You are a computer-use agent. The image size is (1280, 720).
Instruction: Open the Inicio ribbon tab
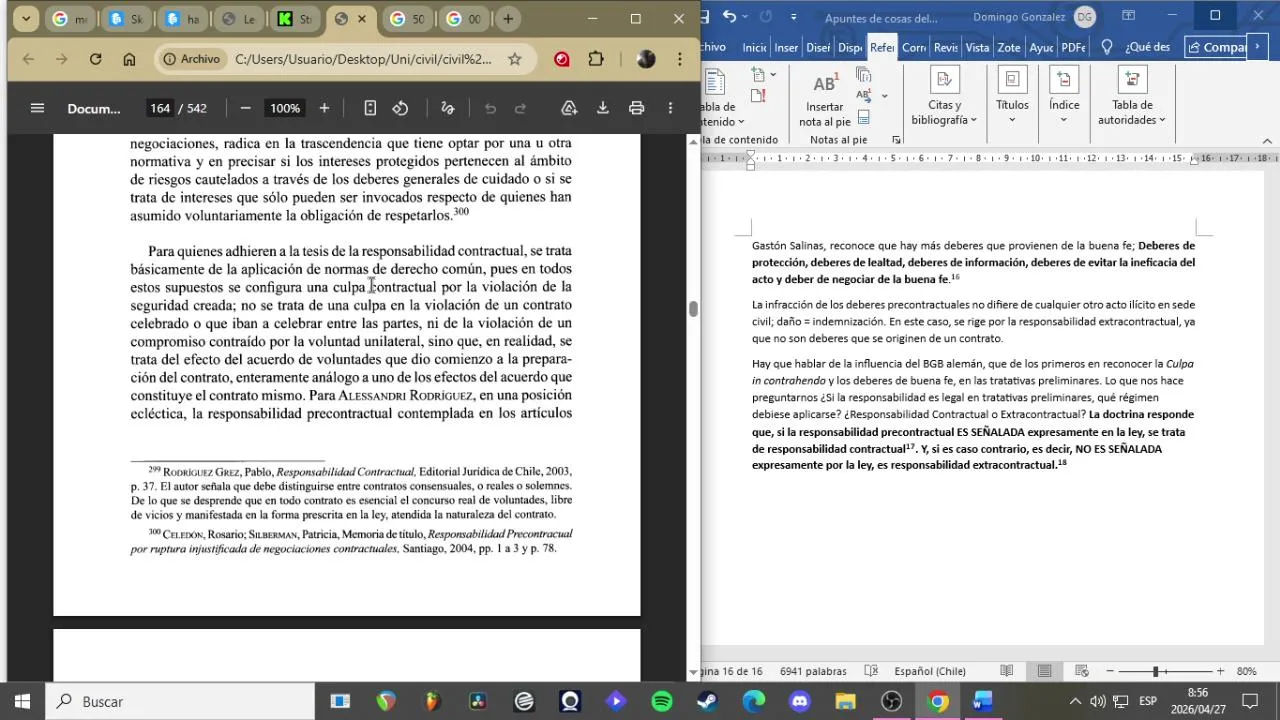[x=754, y=47]
